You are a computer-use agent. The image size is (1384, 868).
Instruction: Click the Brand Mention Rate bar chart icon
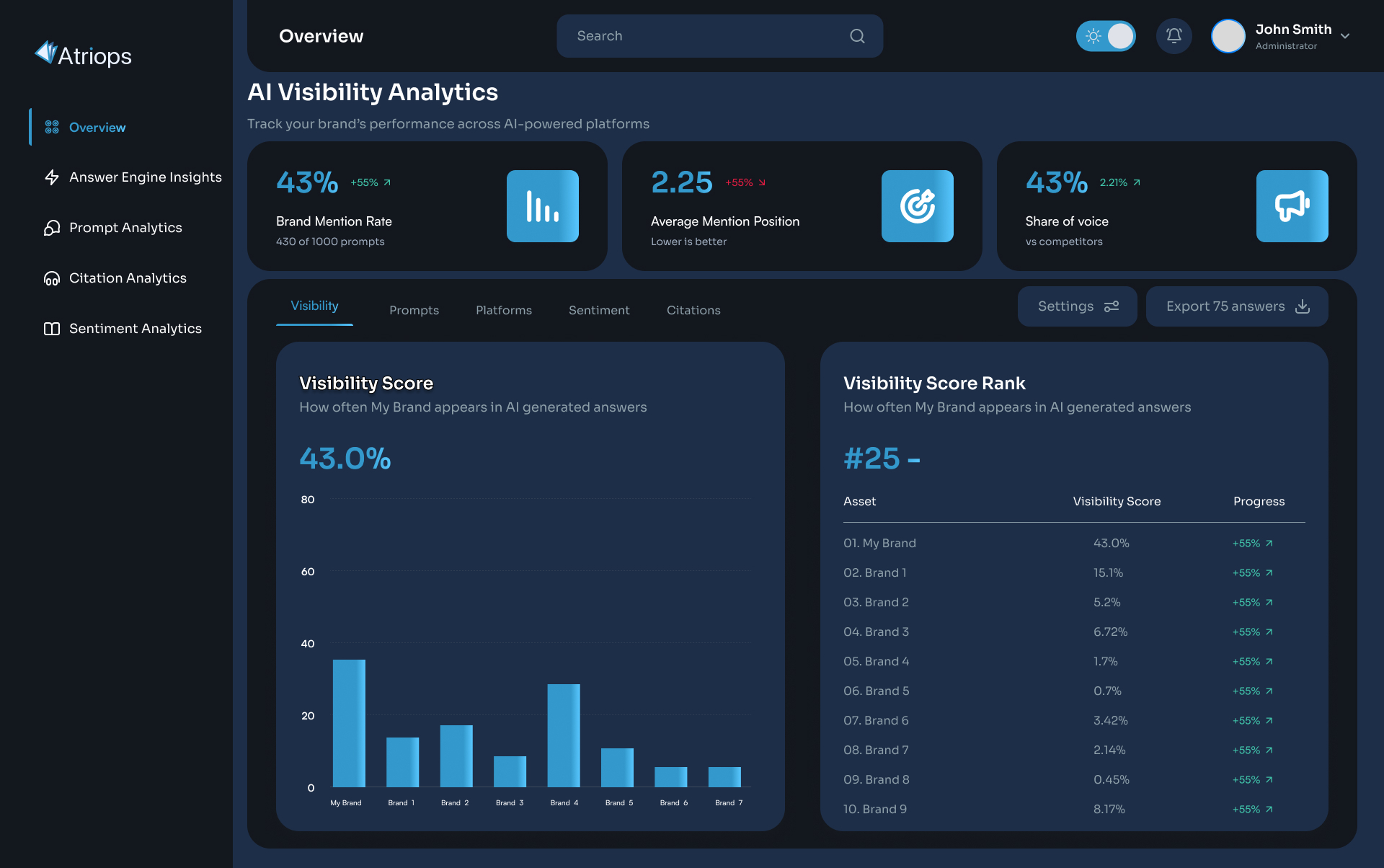[542, 206]
